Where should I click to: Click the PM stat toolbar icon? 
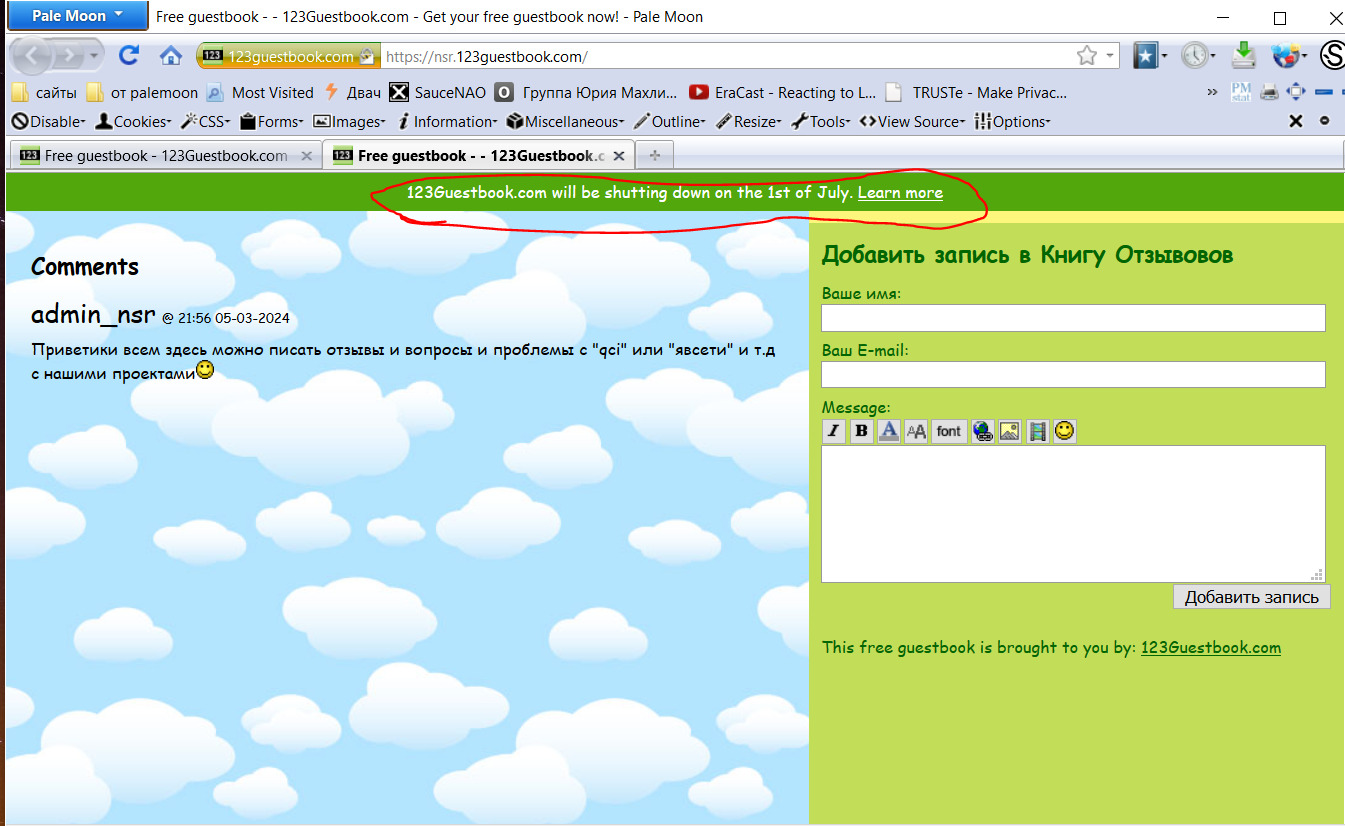click(1241, 92)
